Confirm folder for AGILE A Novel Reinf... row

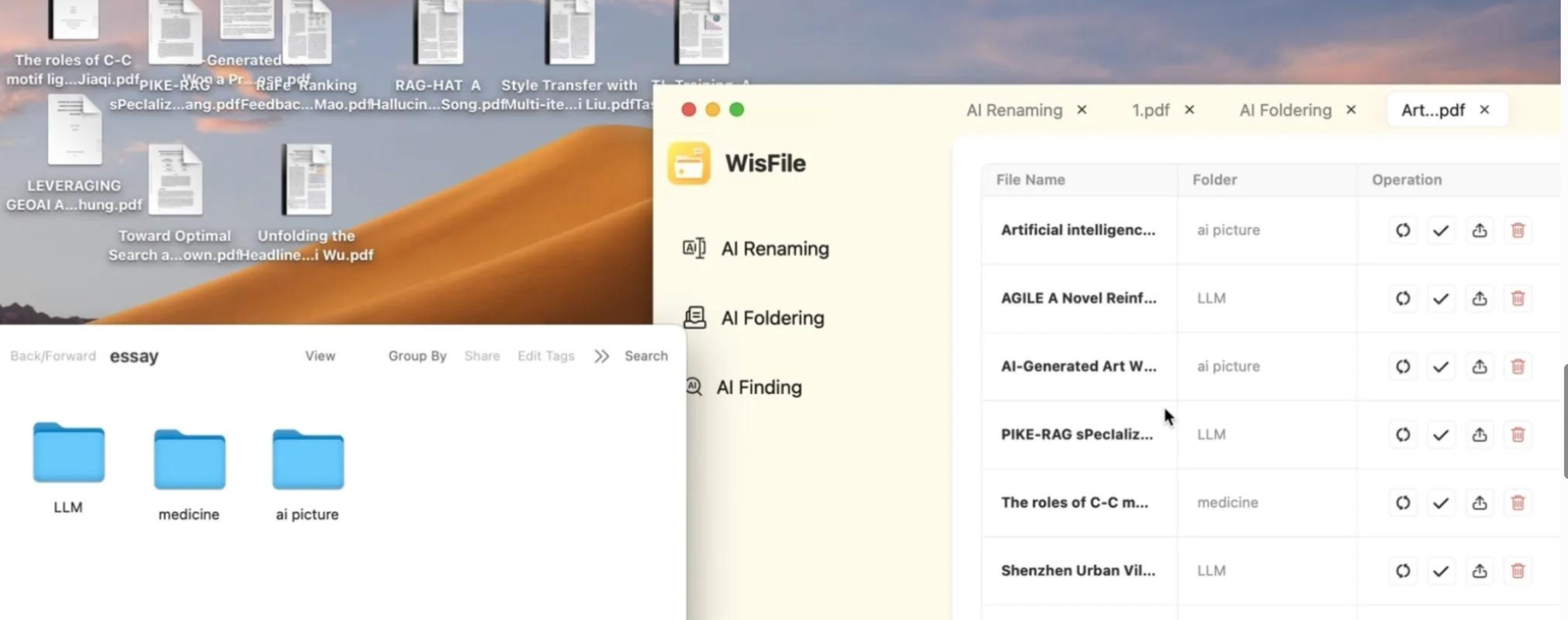pyautogui.click(x=1441, y=299)
